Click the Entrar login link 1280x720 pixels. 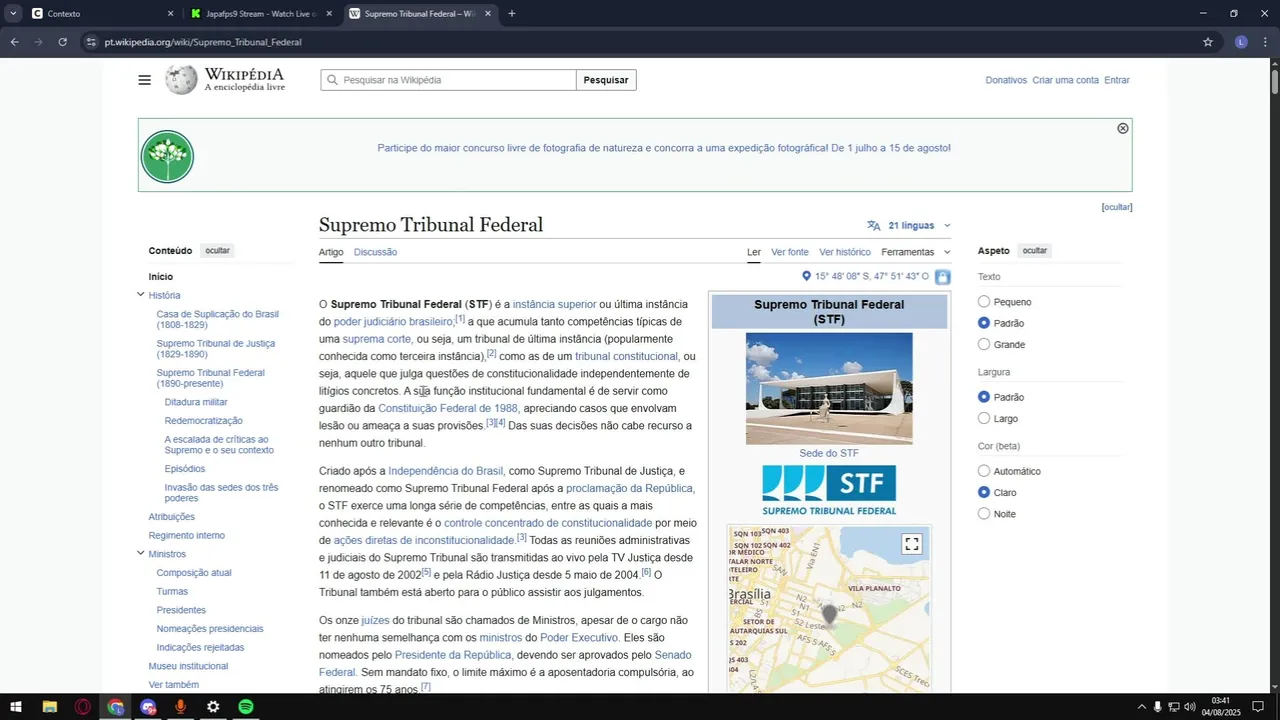coord(1117,80)
